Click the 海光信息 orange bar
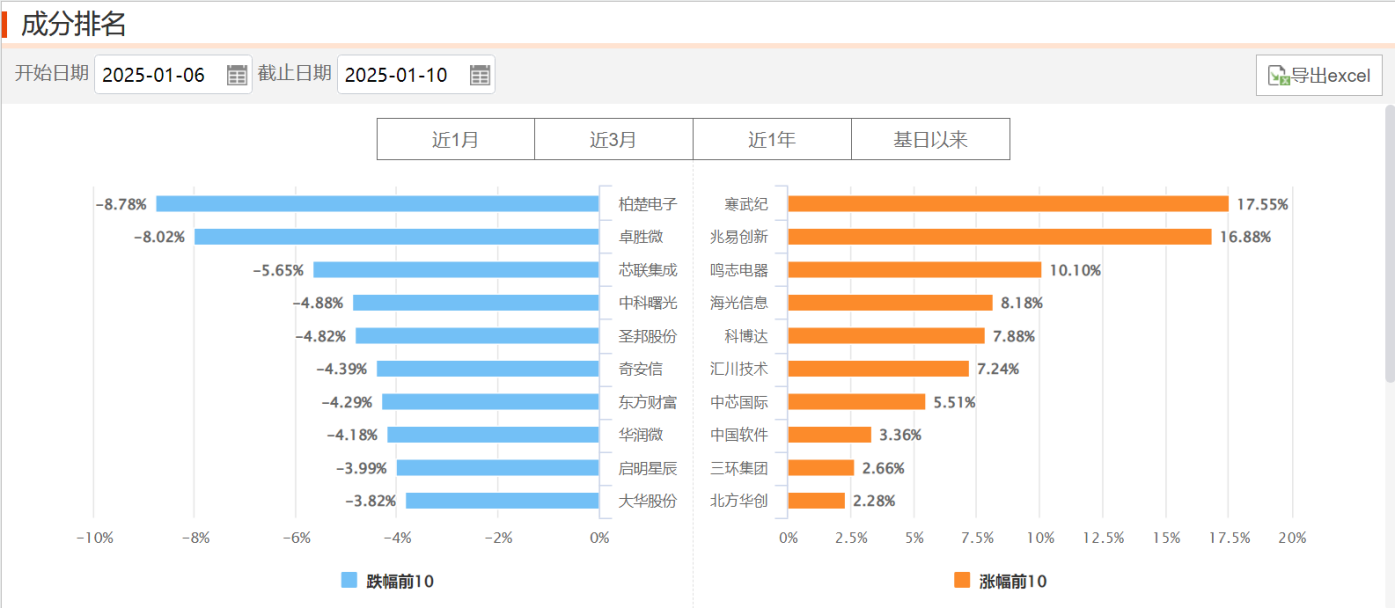The width and height of the screenshot is (1395, 608). pos(890,303)
